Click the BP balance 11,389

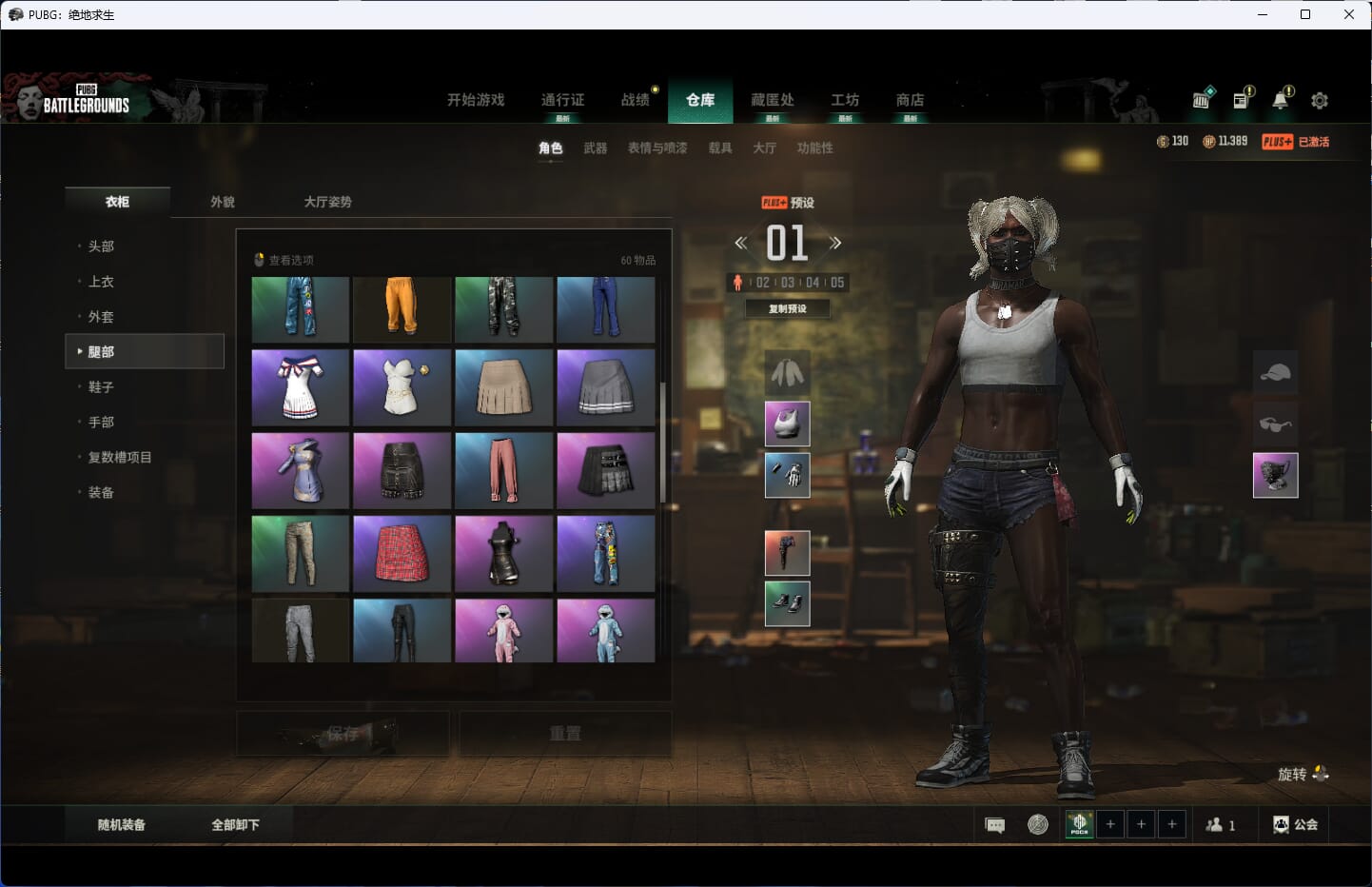pos(1225,141)
